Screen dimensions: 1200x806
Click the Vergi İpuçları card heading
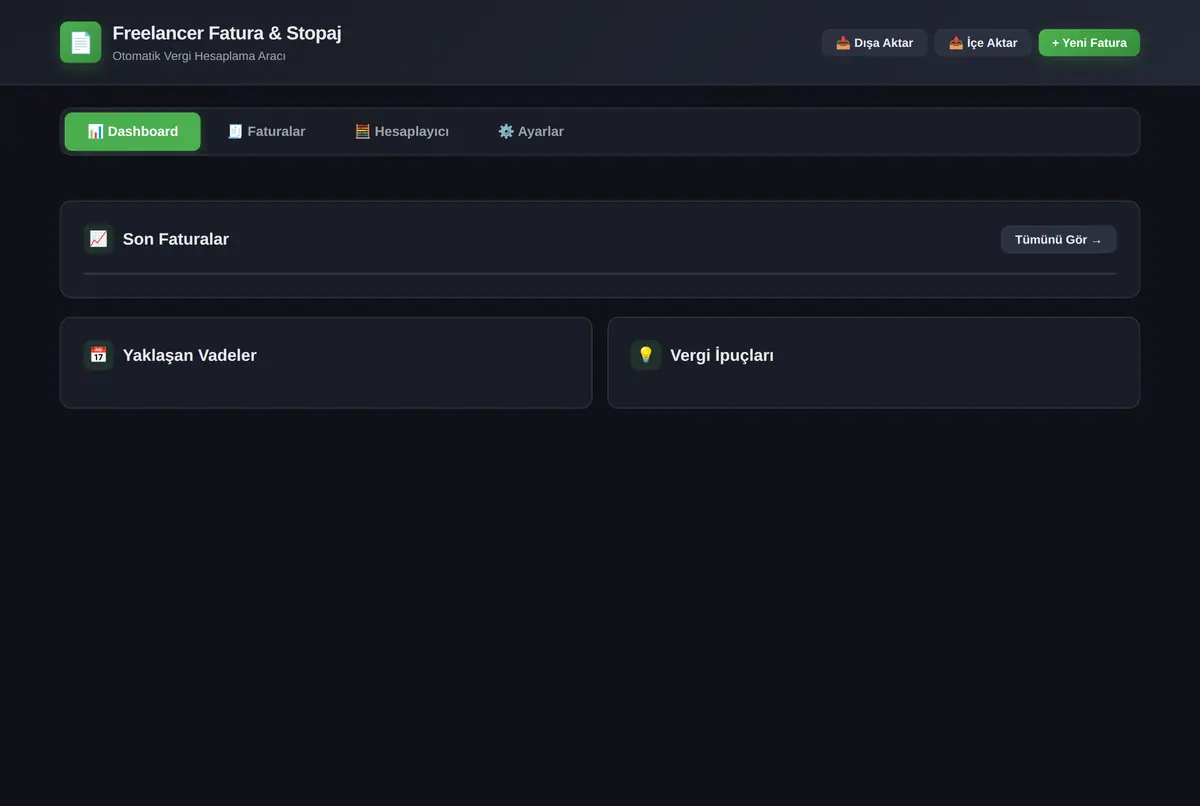pos(722,355)
